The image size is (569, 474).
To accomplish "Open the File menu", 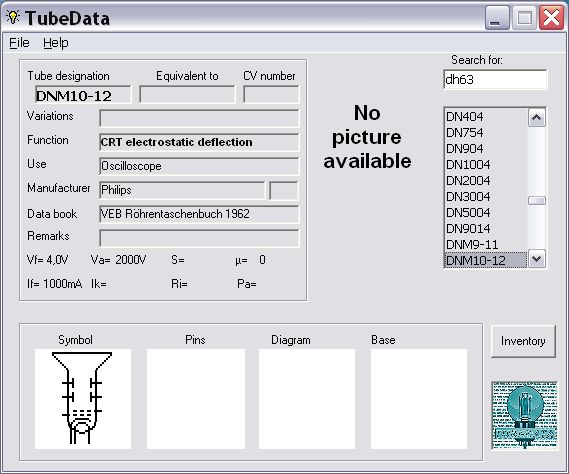I will point(19,43).
